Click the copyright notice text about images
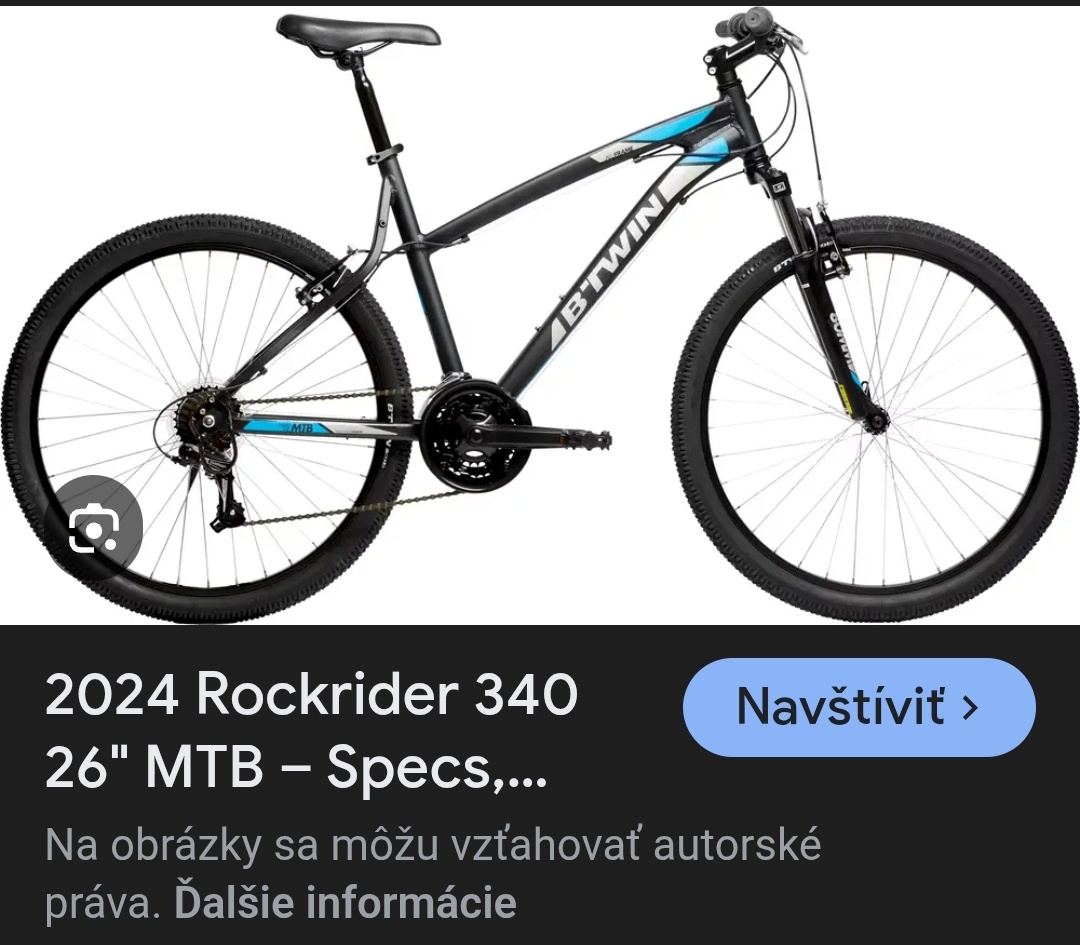Viewport: 1080px width, 945px height. [433, 873]
